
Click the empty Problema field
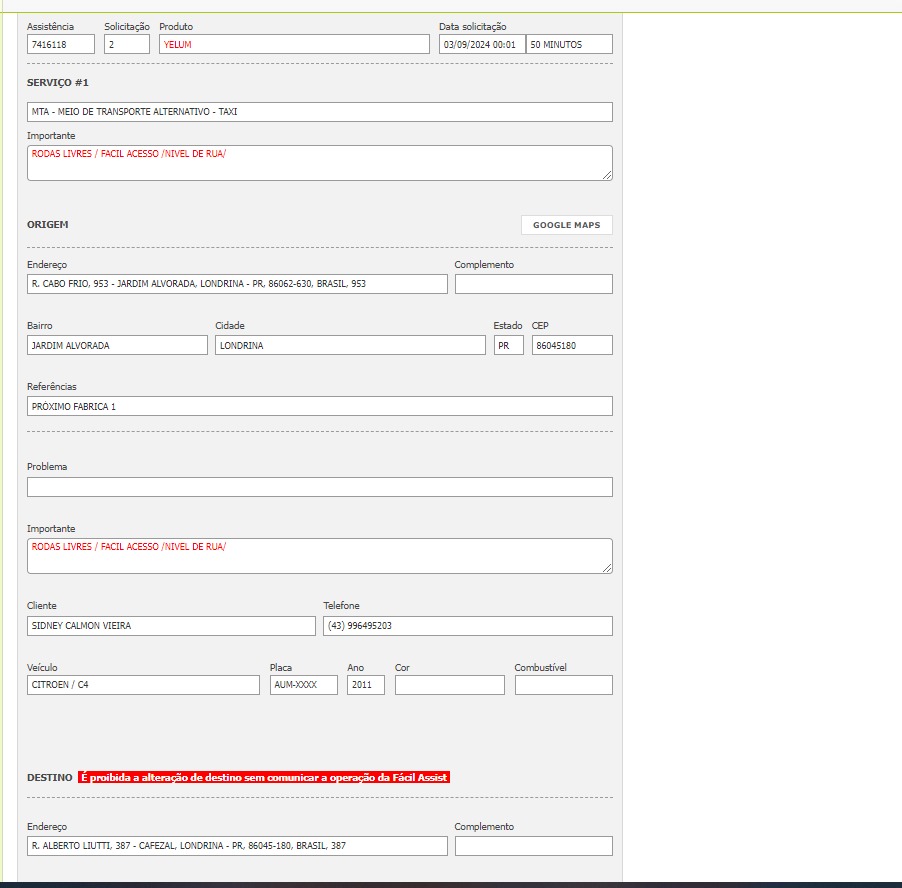click(319, 487)
